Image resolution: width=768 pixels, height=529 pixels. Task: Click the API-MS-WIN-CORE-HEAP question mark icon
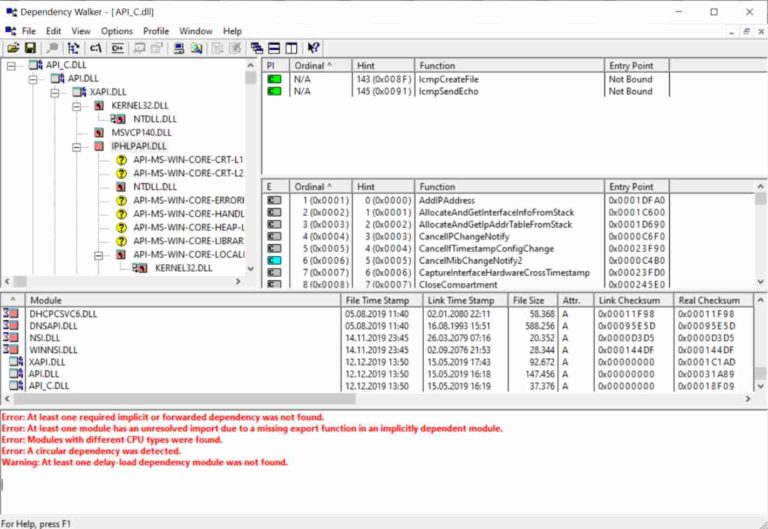point(121,228)
